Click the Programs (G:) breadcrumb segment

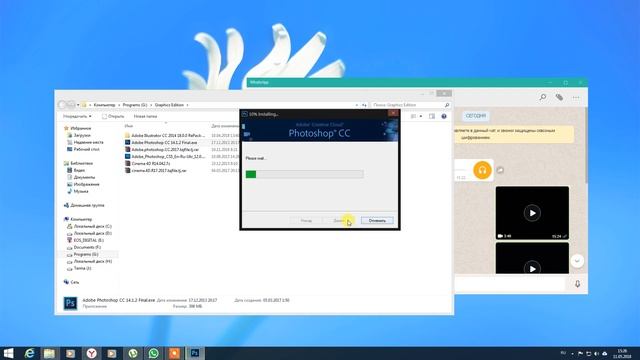coord(135,105)
